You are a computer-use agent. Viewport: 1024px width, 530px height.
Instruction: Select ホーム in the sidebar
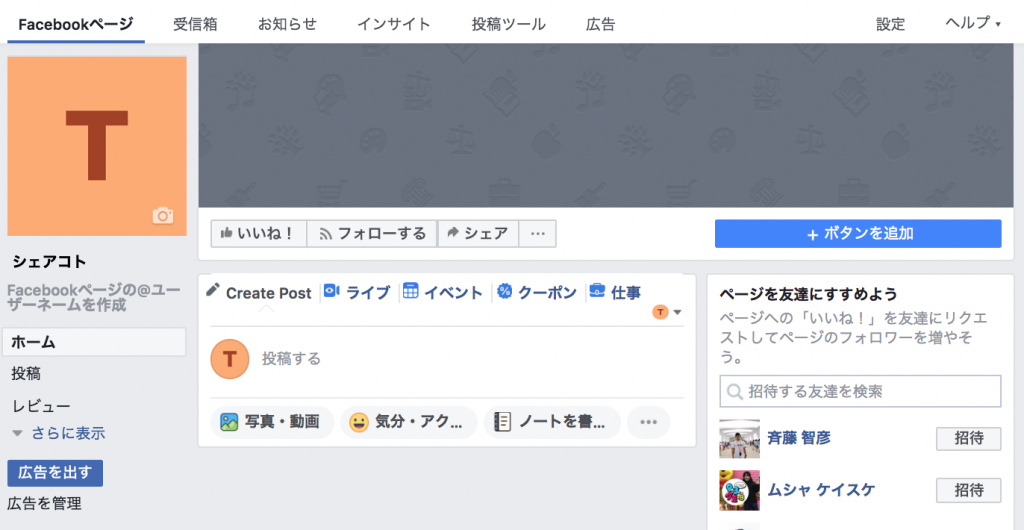point(94,342)
